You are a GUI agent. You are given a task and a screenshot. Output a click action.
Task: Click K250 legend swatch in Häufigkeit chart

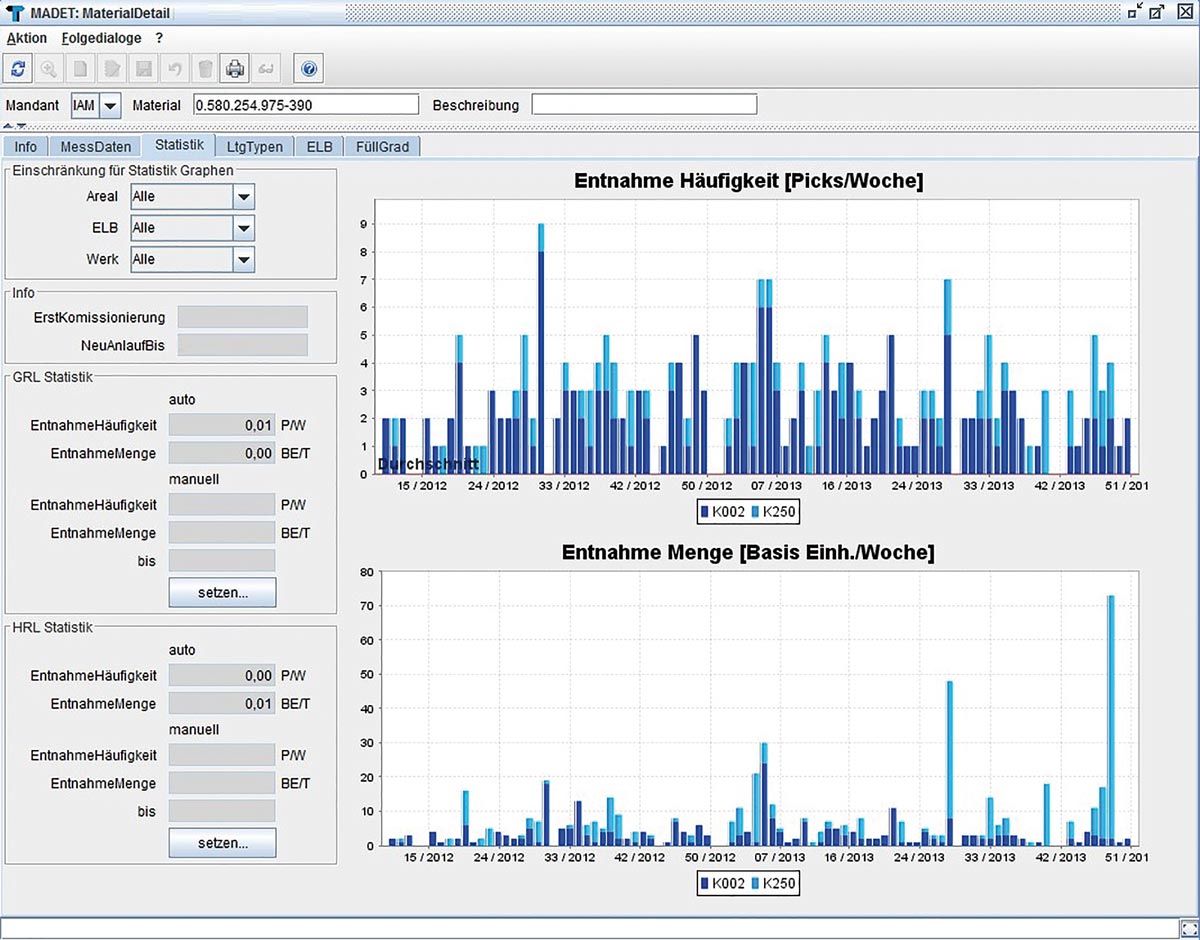(755, 512)
